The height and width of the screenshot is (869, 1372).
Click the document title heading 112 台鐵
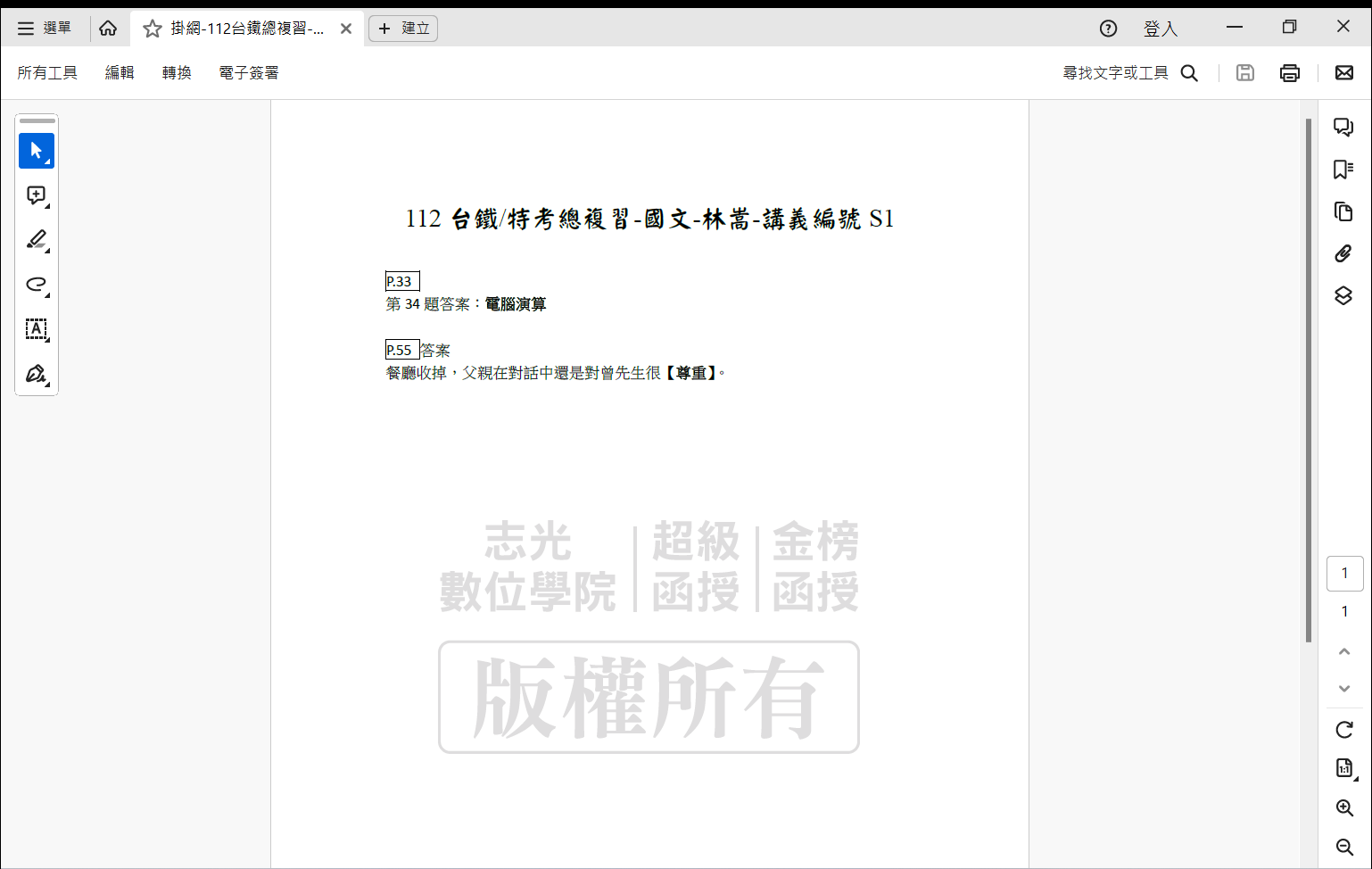pos(649,219)
